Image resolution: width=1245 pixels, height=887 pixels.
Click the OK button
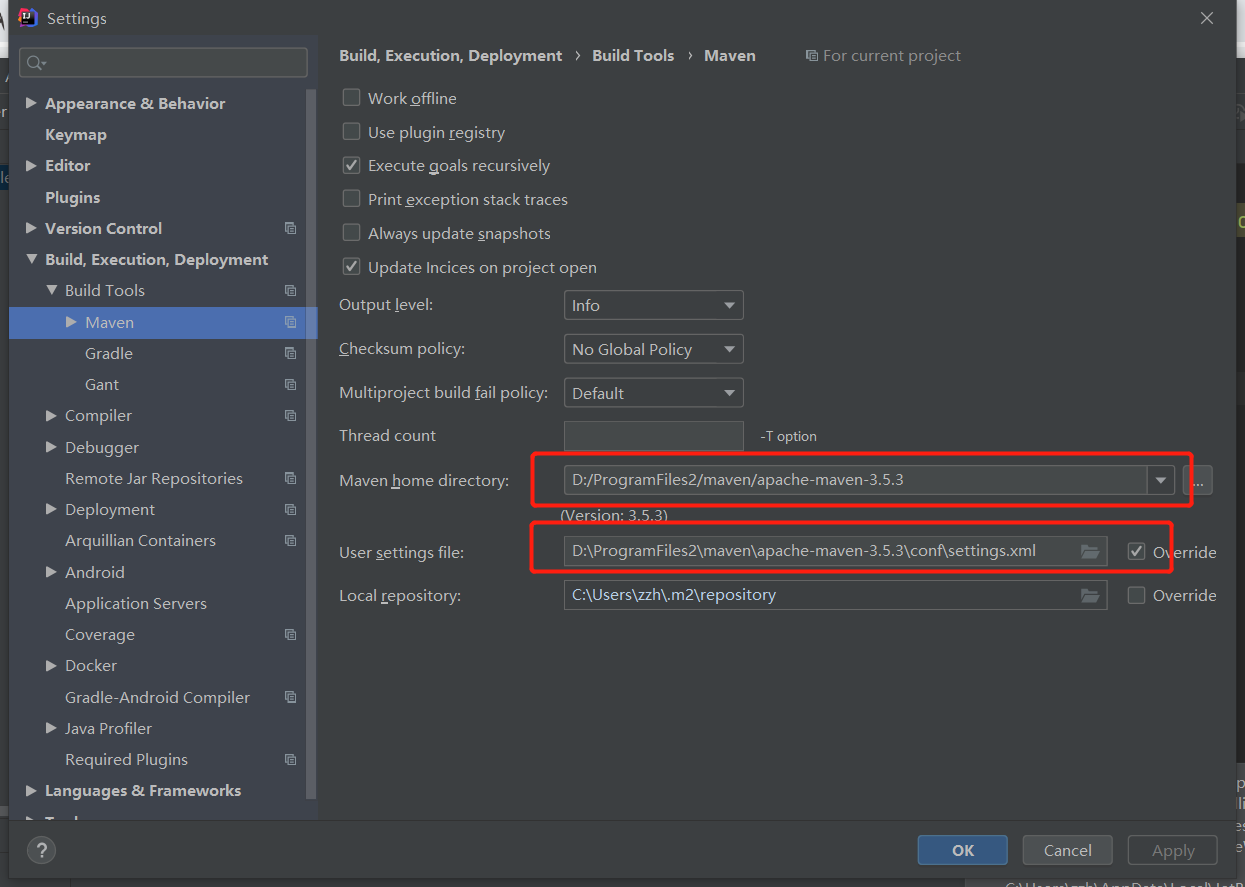[x=963, y=850]
